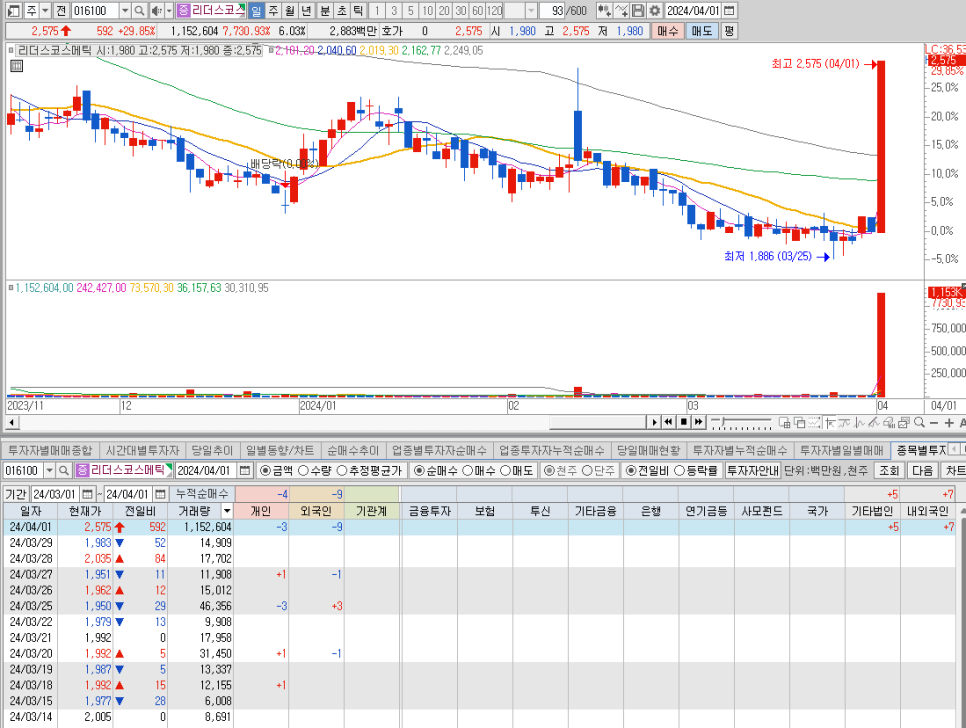
Task: Open the 당일매매현황 tab
Action: pos(648,451)
